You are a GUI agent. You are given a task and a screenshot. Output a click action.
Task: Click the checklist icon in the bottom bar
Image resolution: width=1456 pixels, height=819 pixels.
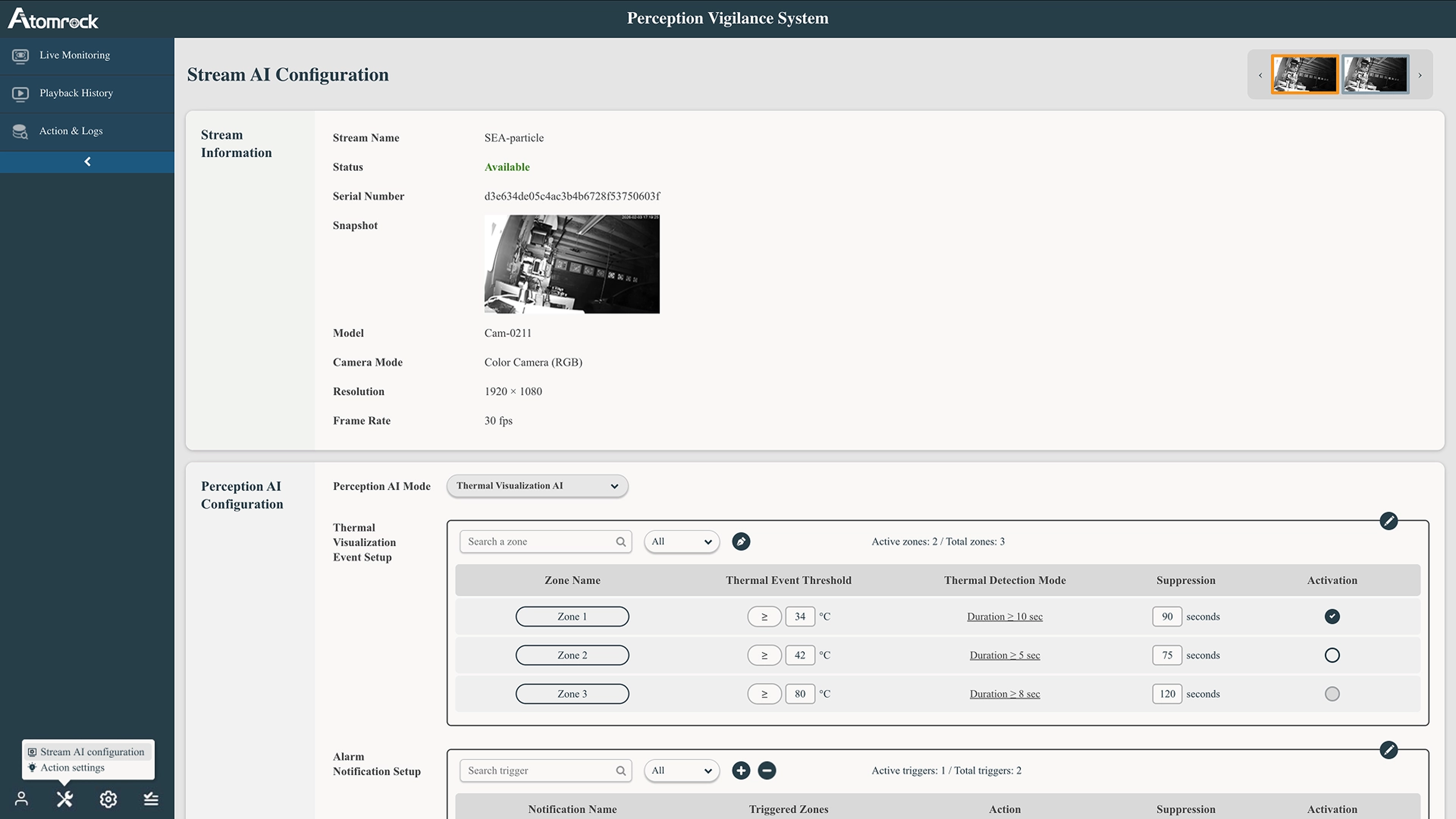click(151, 799)
